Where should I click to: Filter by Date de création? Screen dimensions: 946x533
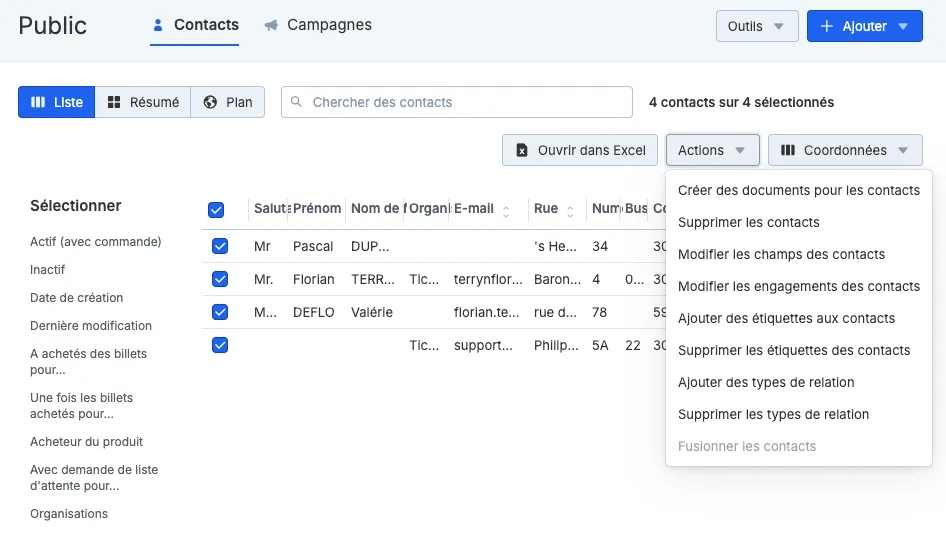77,298
